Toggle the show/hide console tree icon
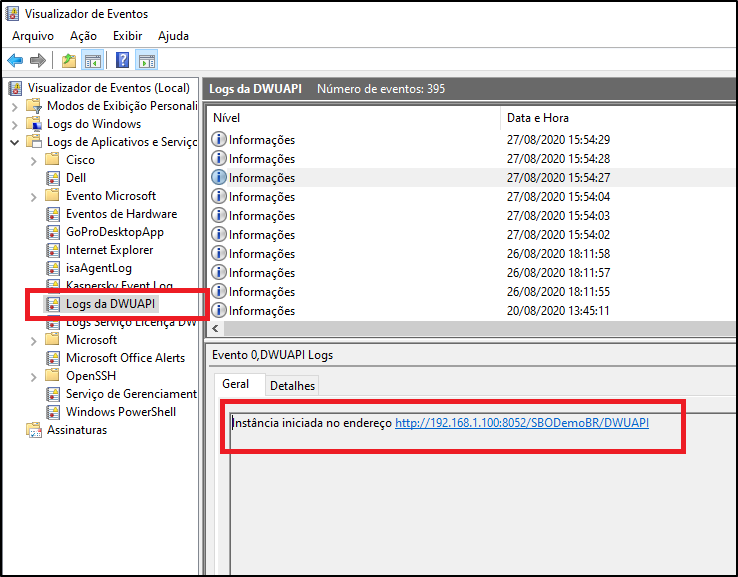738x577 pixels. pos(92,61)
